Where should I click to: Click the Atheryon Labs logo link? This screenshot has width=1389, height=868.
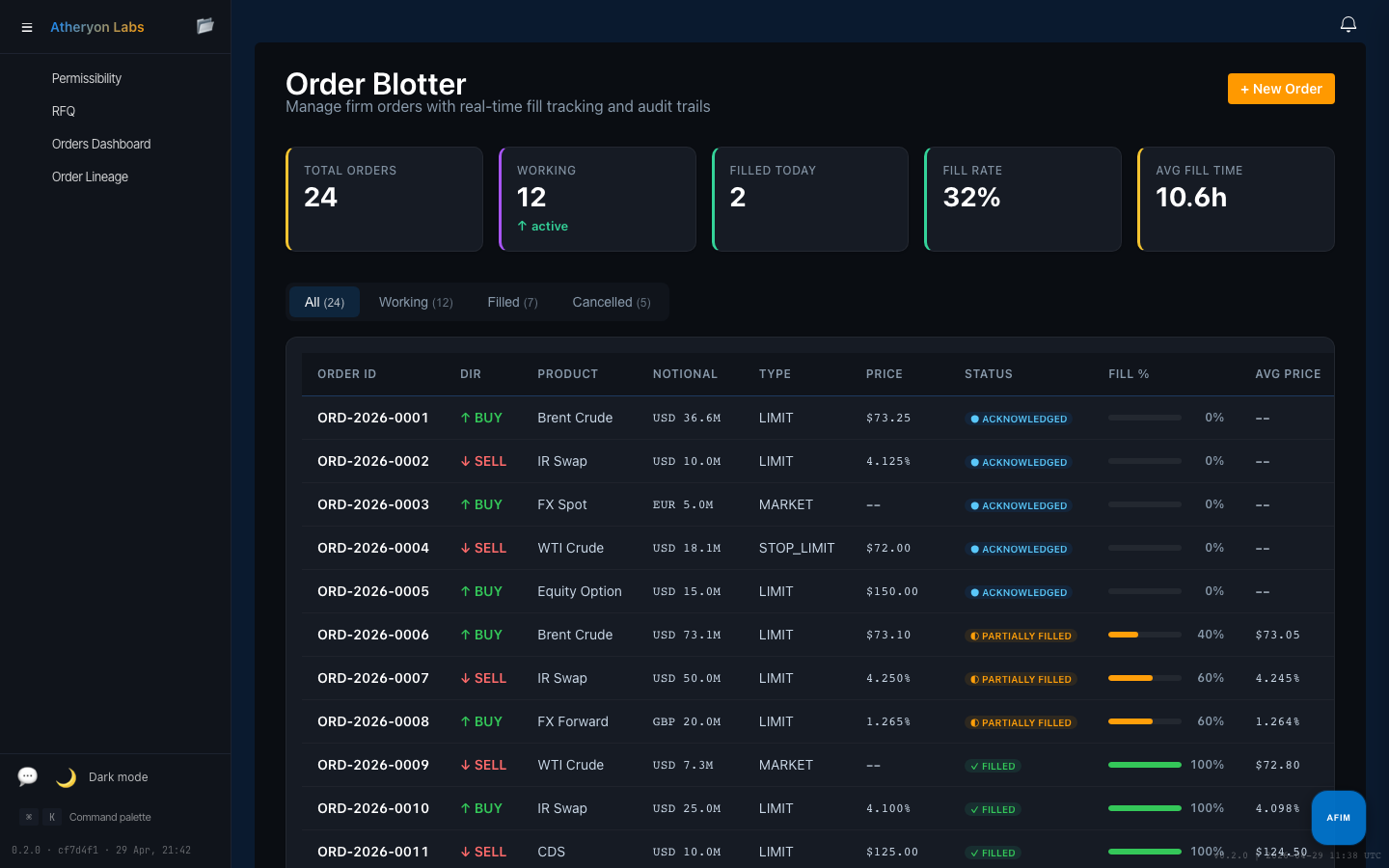click(x=96, y=27)
